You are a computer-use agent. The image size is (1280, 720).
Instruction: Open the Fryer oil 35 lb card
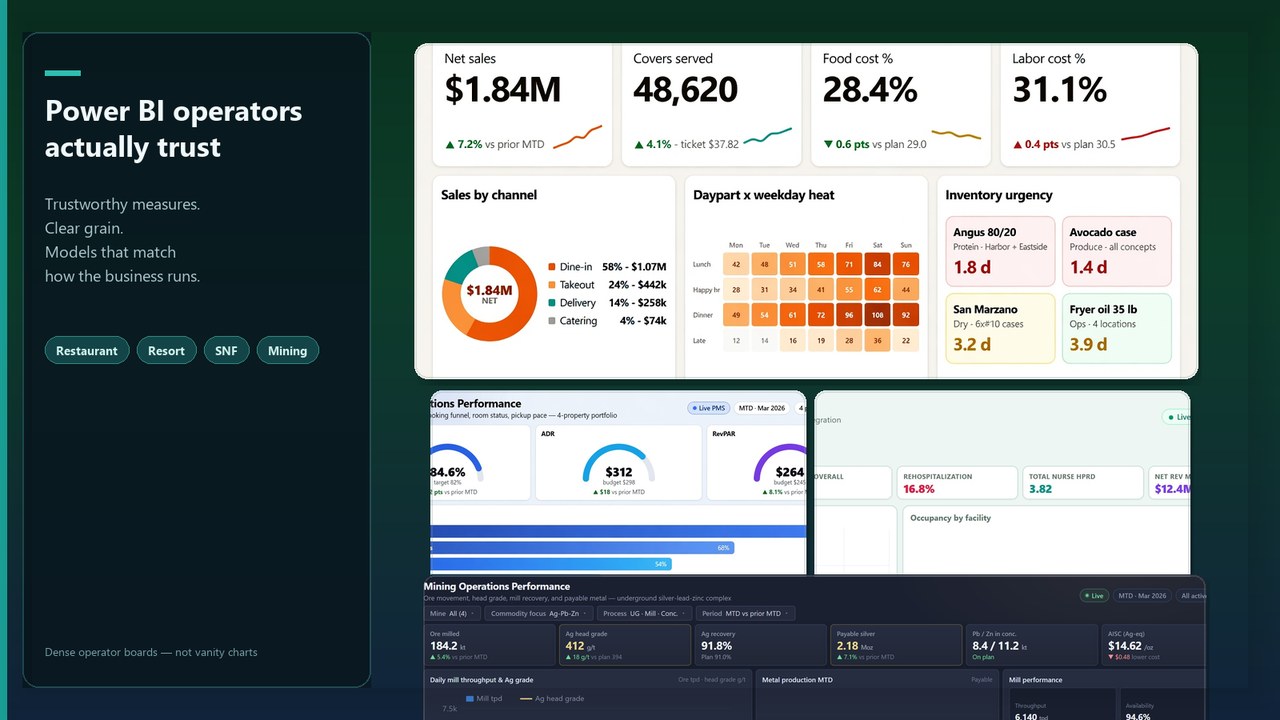point(1116,328)
